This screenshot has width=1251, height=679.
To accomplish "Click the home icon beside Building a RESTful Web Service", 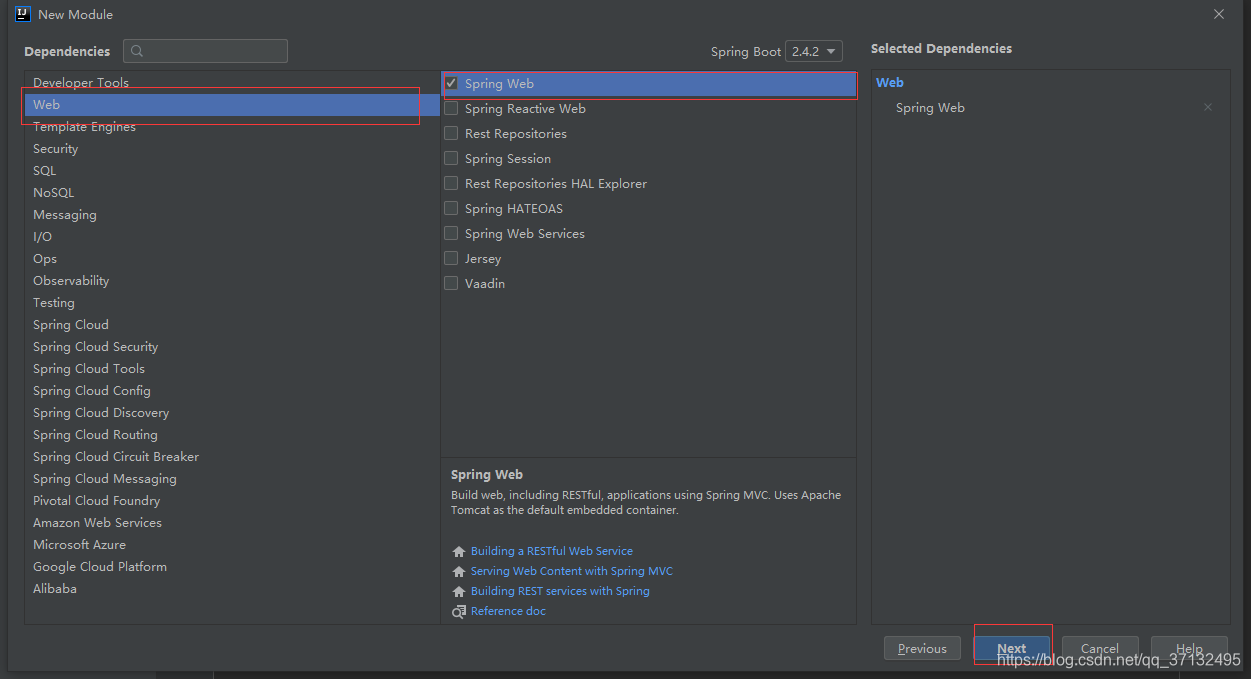I will 459,552.
